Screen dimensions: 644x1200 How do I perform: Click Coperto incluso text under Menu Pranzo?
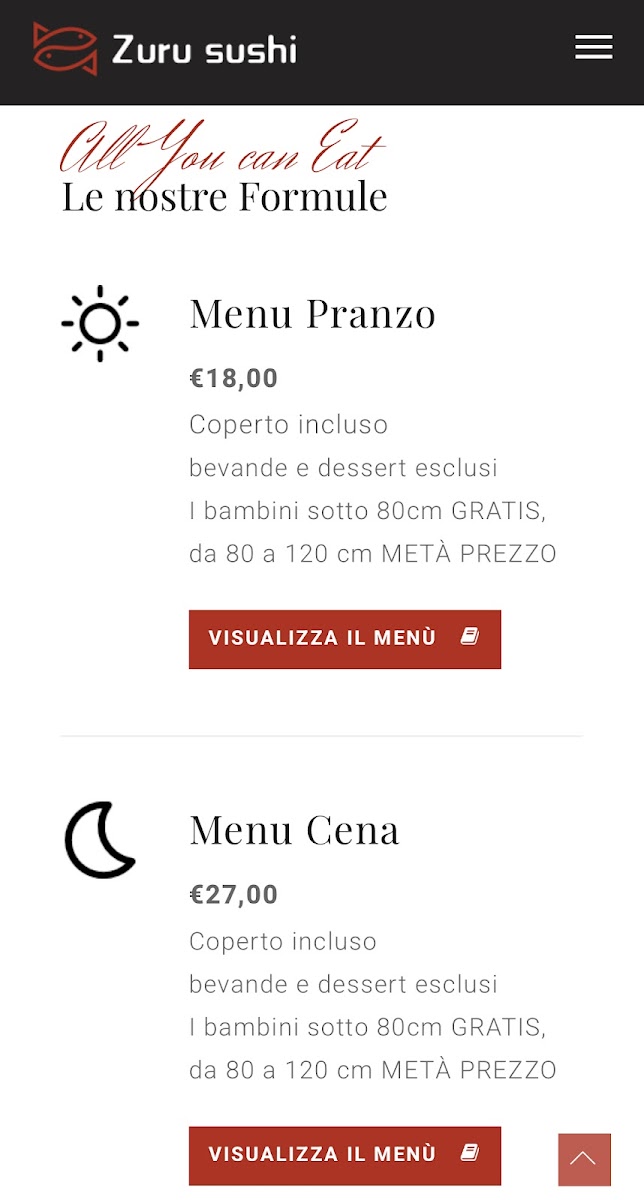tap(288, 424)
